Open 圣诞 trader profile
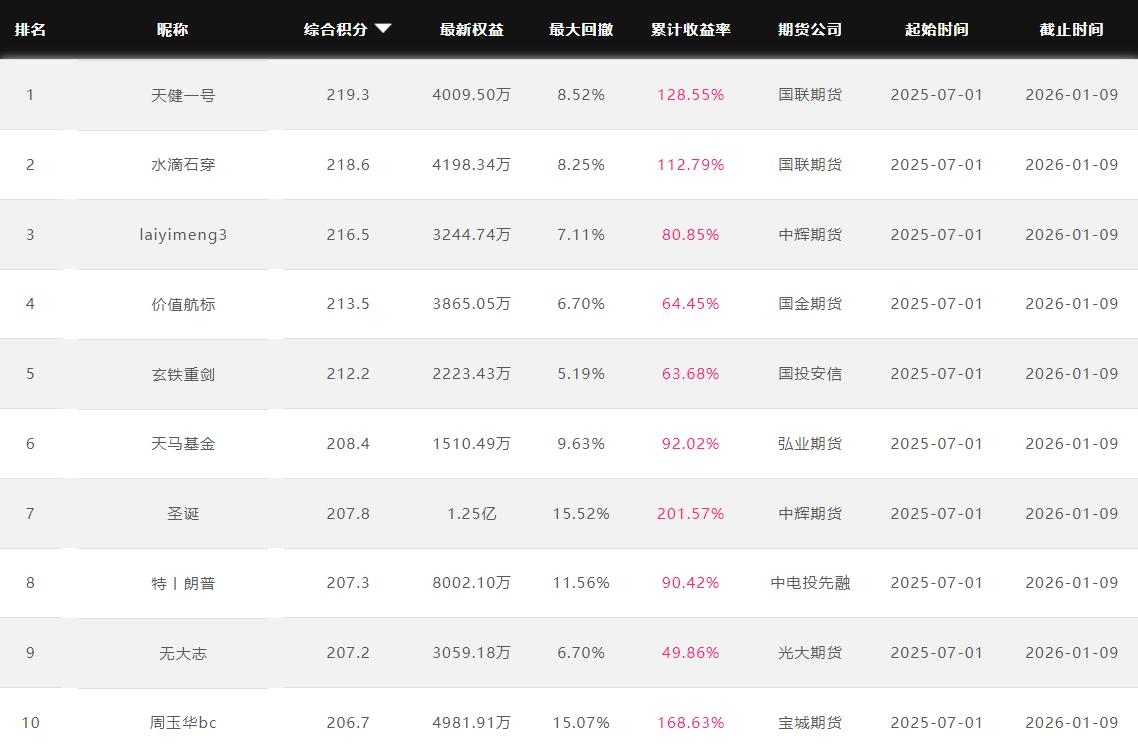This screenshot has width=1138, height=756. click(x=183, y=514)
